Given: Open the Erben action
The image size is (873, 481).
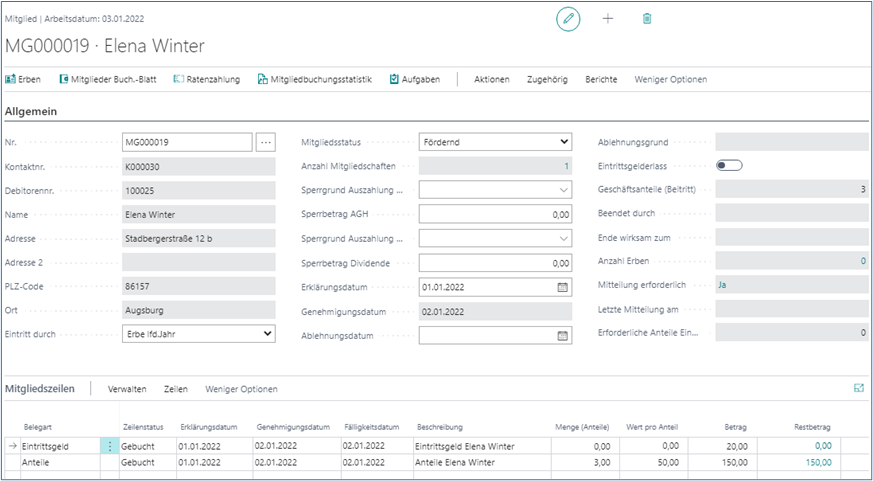Looking at the screenshot, I should coord(23,80).
